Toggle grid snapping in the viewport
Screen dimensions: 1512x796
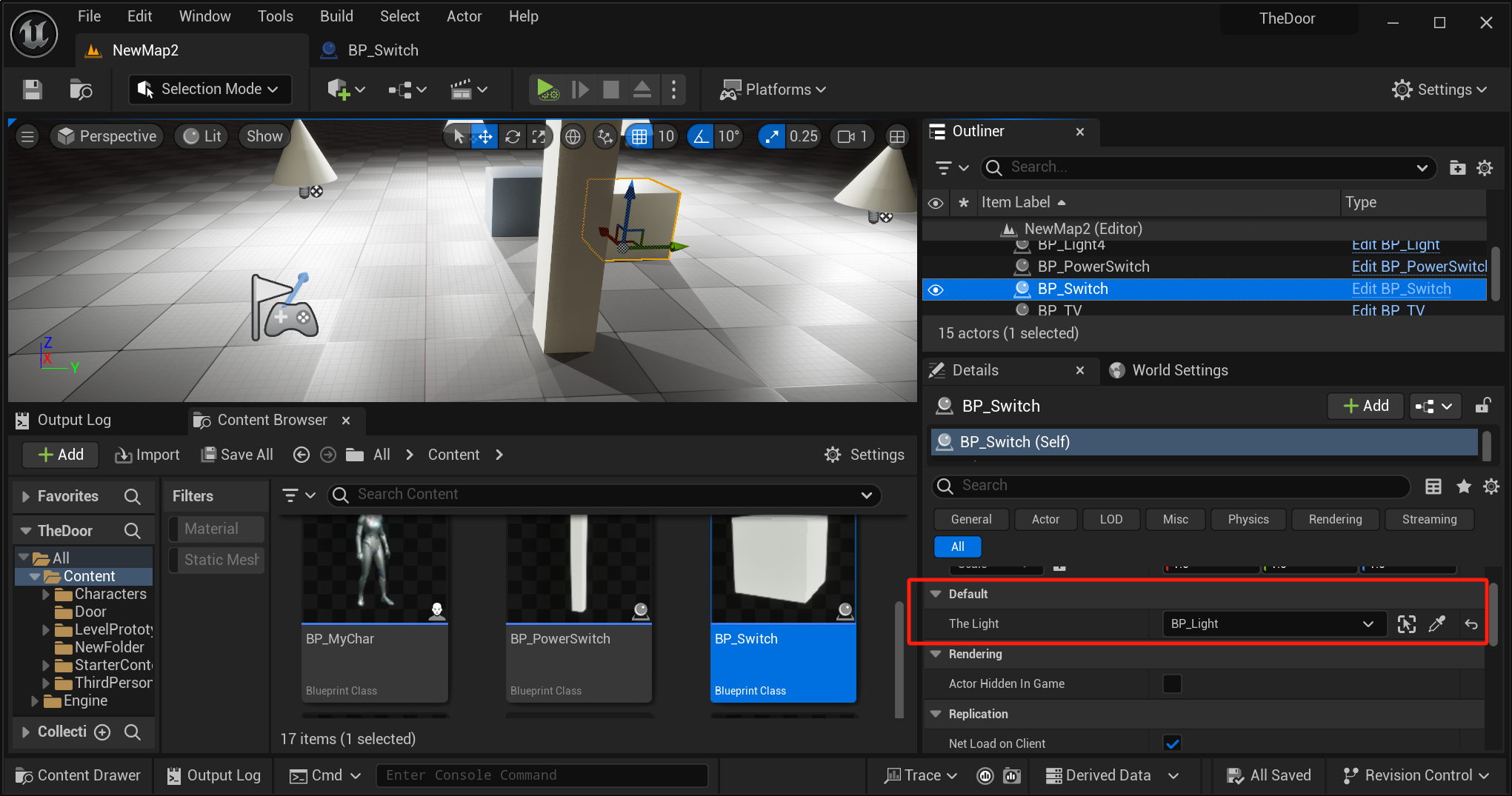pyautogui.click(x=639, y=136)
